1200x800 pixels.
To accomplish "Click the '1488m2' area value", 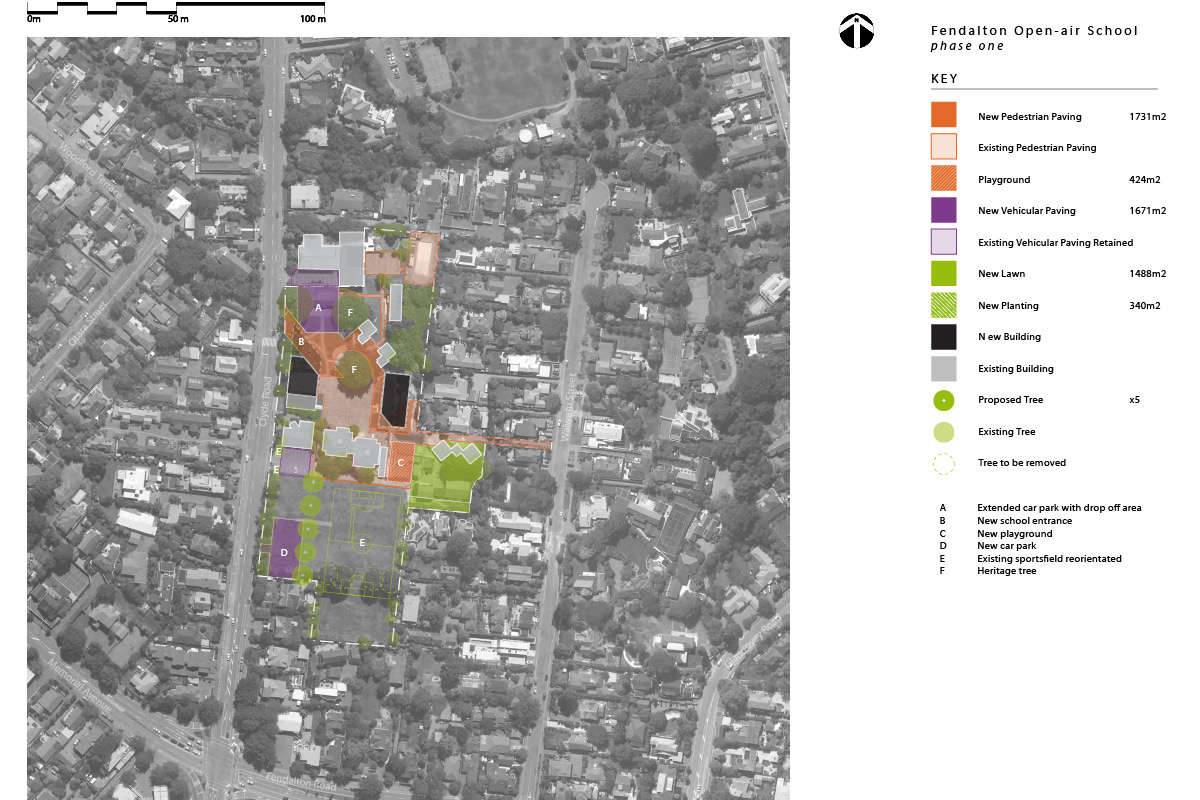I will click(x=1147, y=274).
